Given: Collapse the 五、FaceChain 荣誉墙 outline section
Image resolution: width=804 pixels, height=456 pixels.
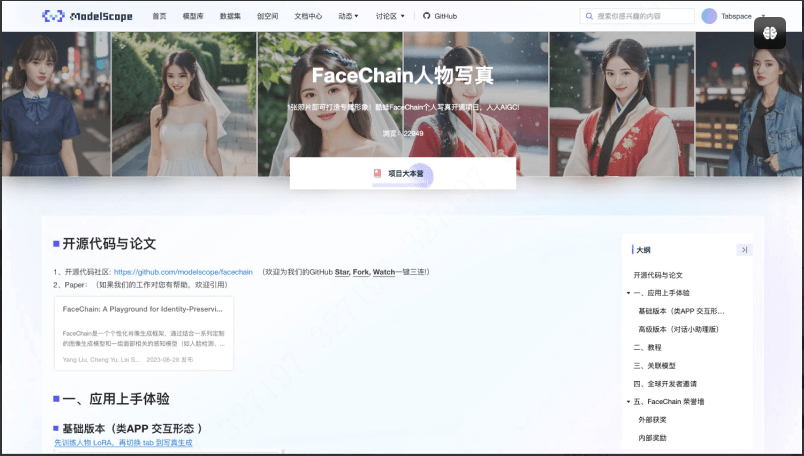Looking at the screenshot, I should point(628,402).
